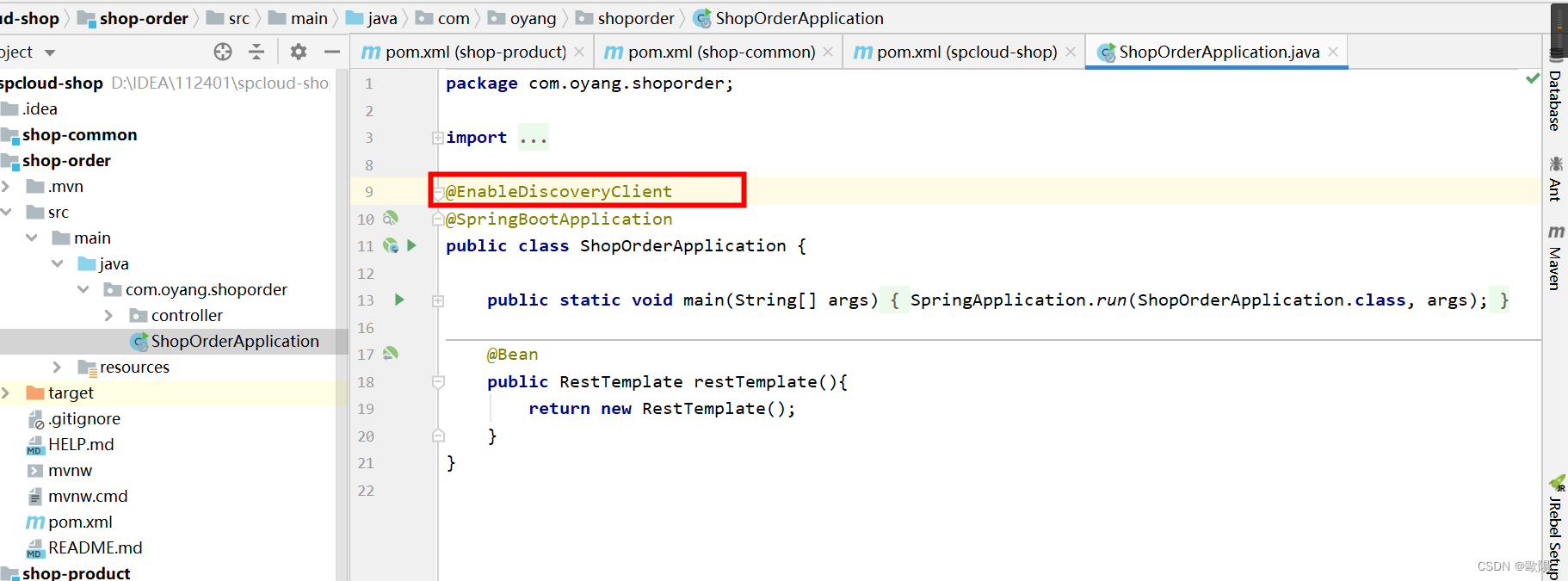Expand the controller package
Image resolution: width=1568 pixels, height=581 pixels.
pyautogui.click(x=109, y=315)
